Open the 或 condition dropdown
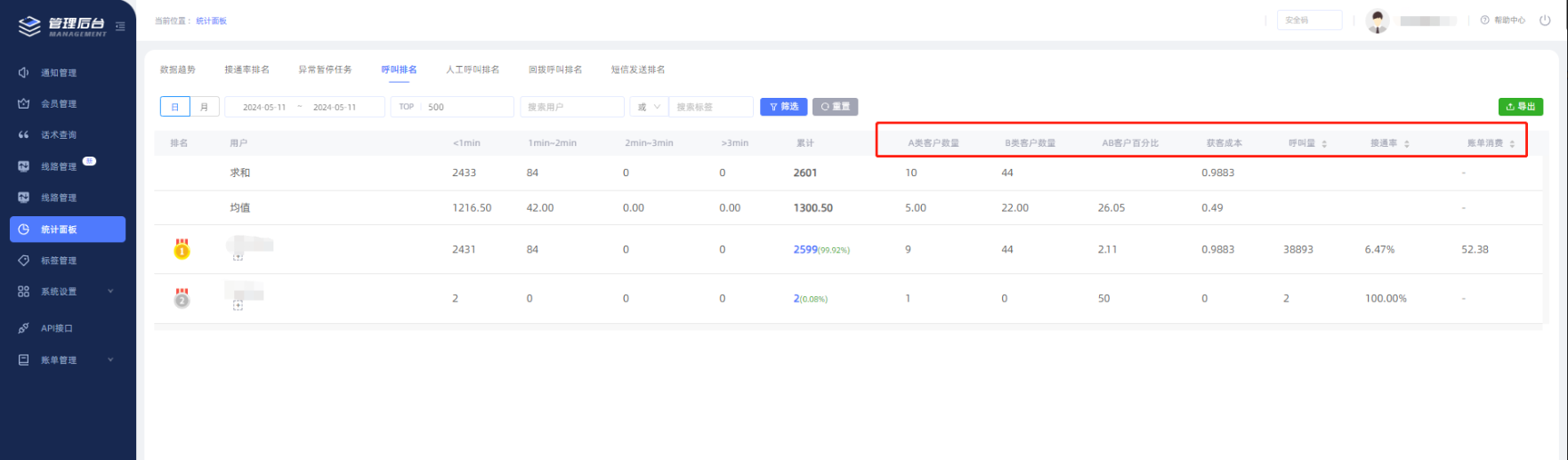This screenshot has width=1568, height=460. click(x=649, y=107)
